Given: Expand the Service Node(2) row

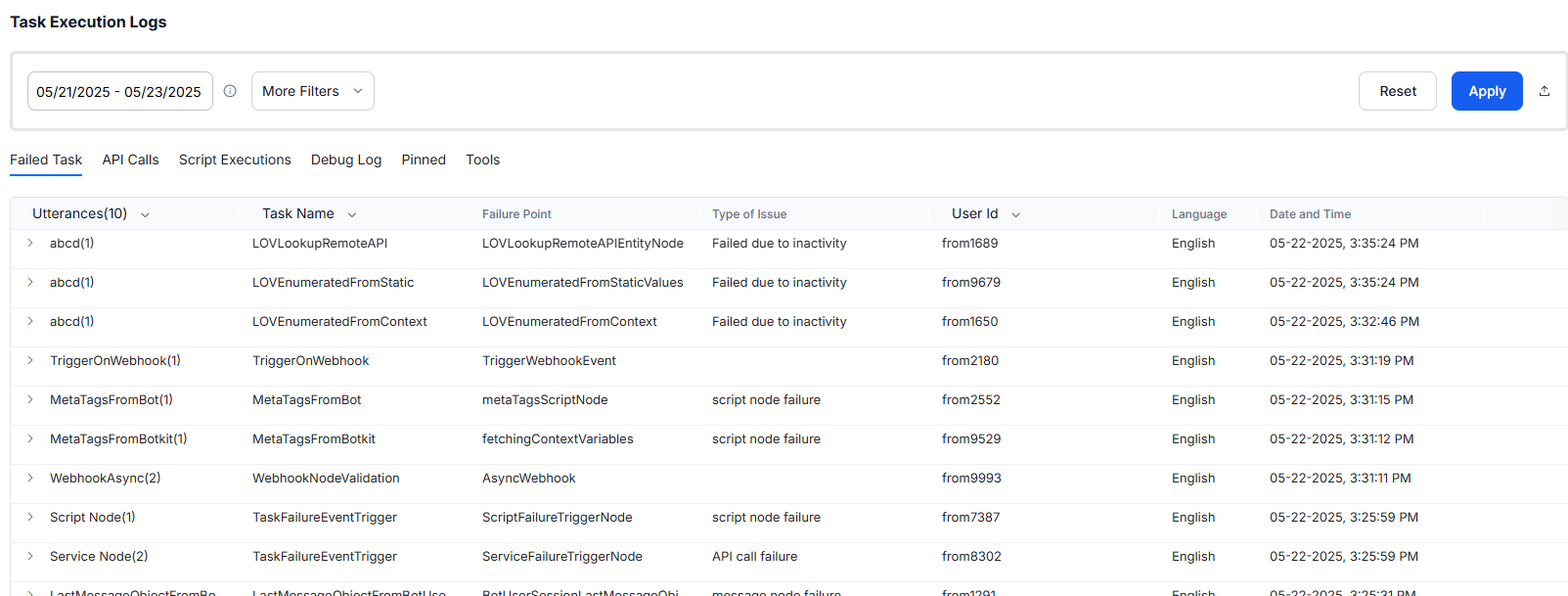Looking at the screenshot, I should 30,556.
